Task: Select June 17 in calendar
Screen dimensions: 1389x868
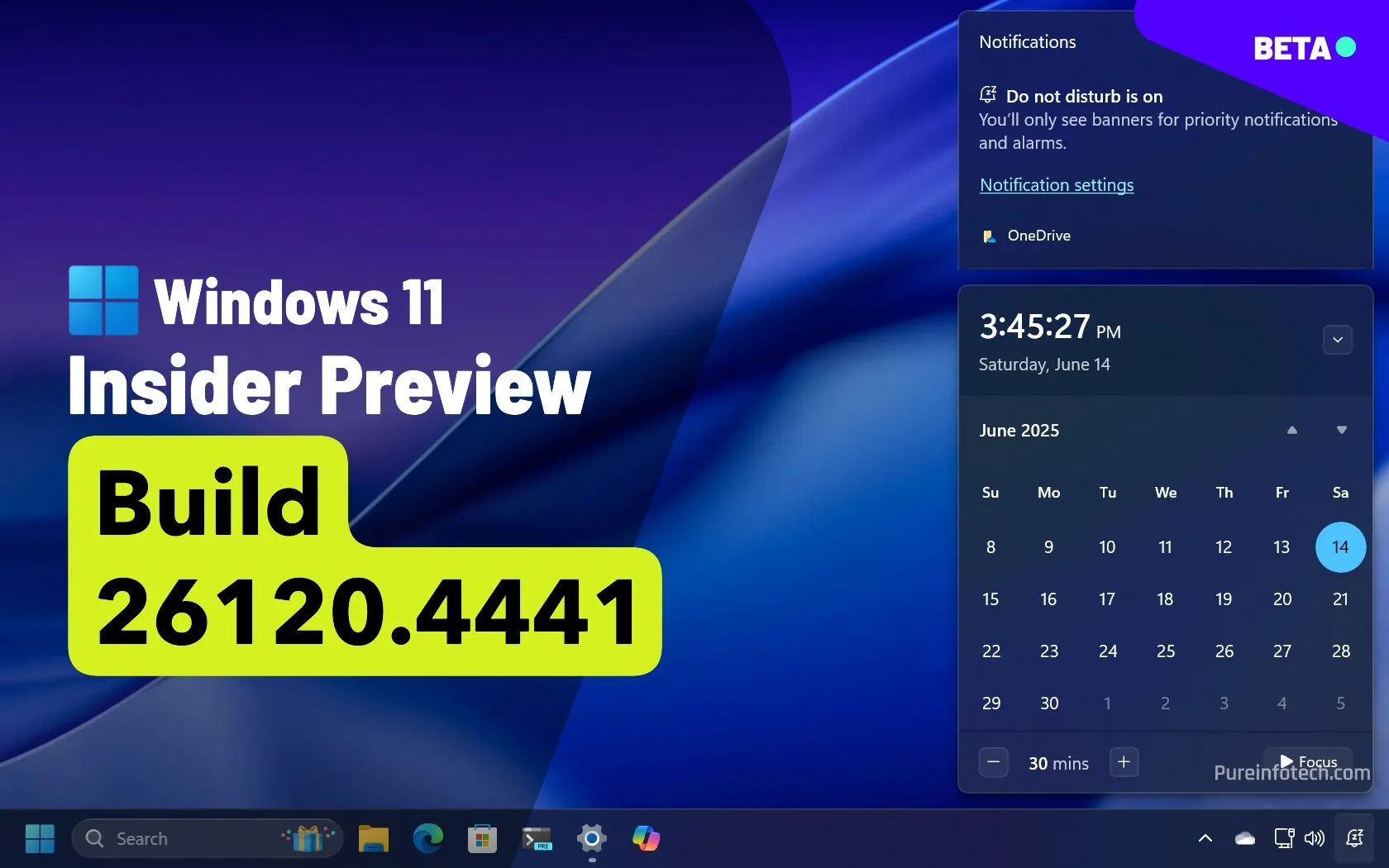Action: point(1107,599)
